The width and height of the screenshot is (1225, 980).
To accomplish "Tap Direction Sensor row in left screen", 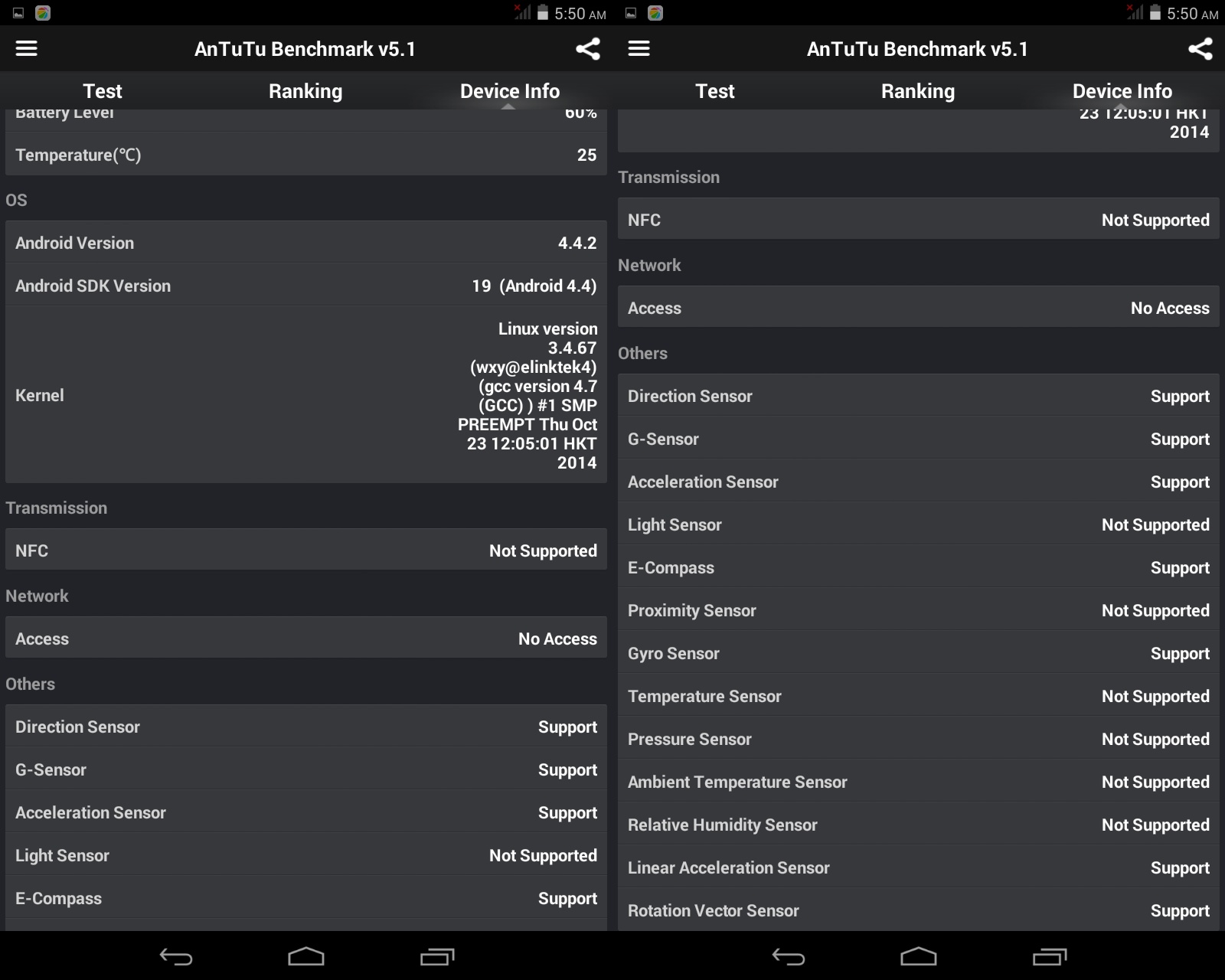I will [x=306, y=727].
